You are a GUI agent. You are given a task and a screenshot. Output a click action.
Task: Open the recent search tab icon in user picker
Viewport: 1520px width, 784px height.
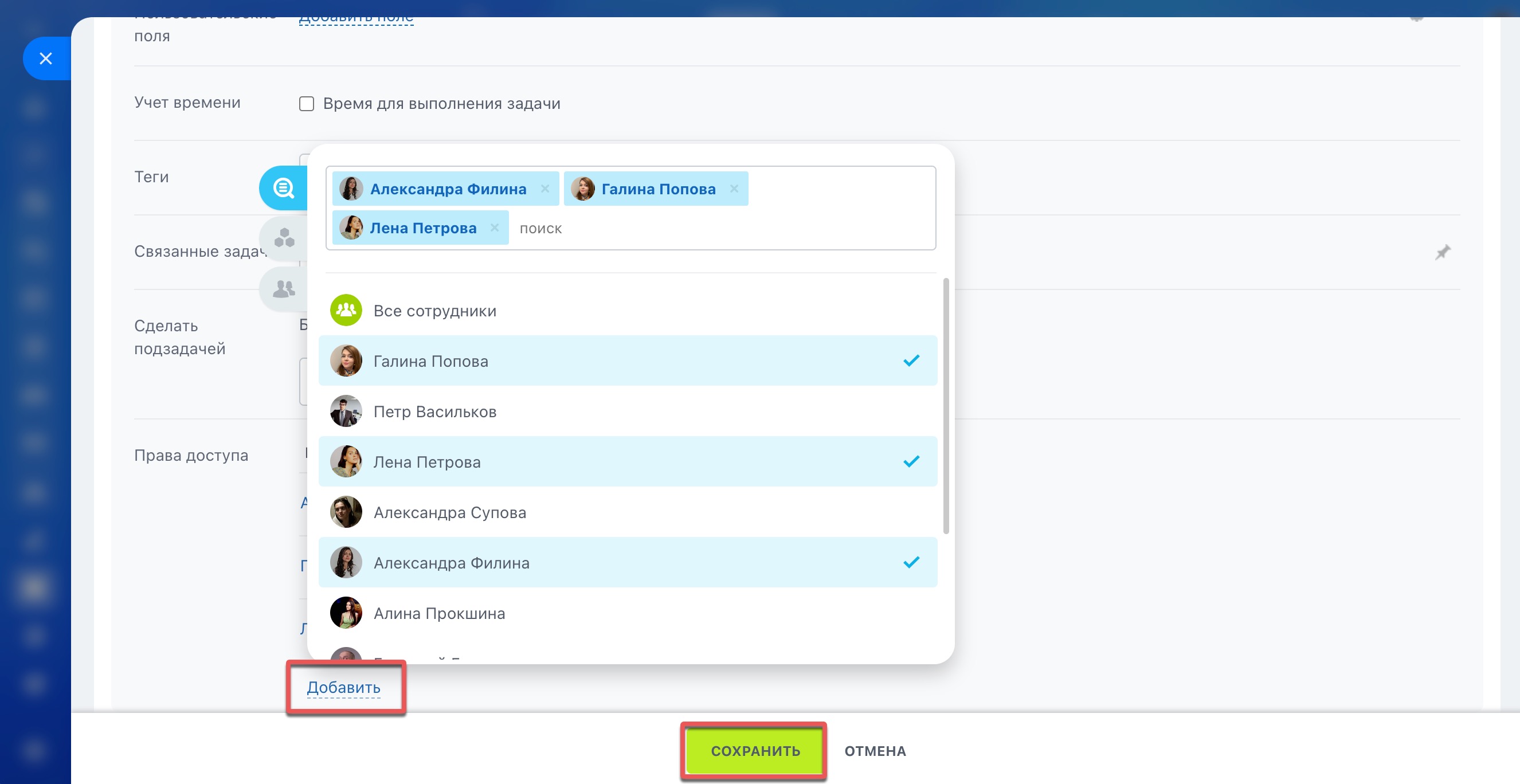coord(284,188)
